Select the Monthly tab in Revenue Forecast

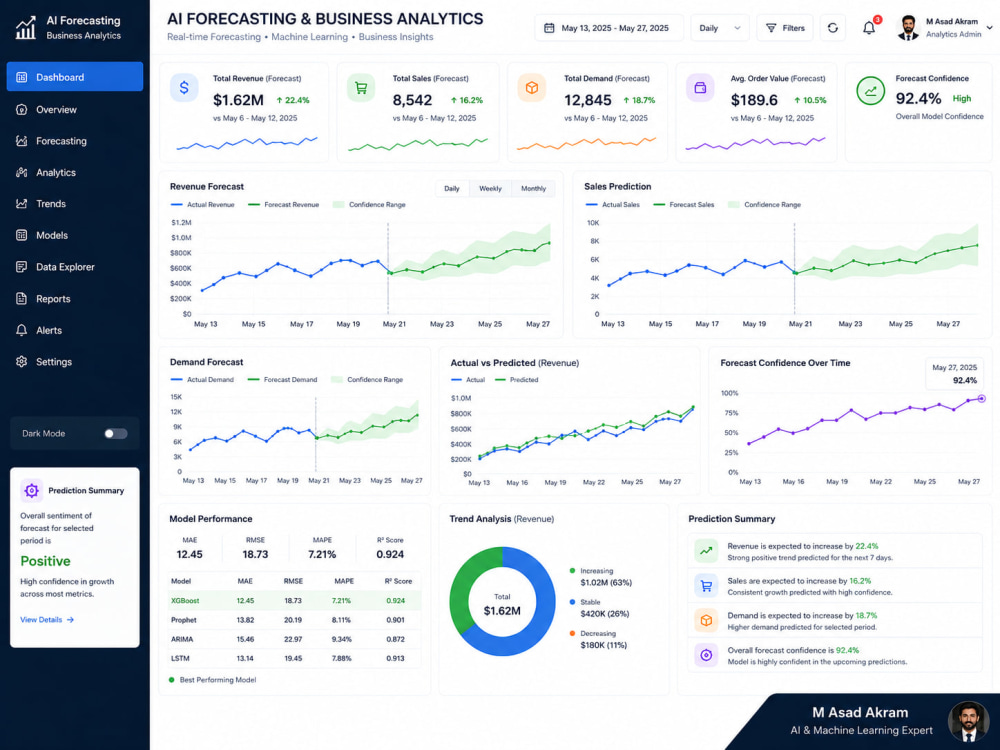pos(533,188)
